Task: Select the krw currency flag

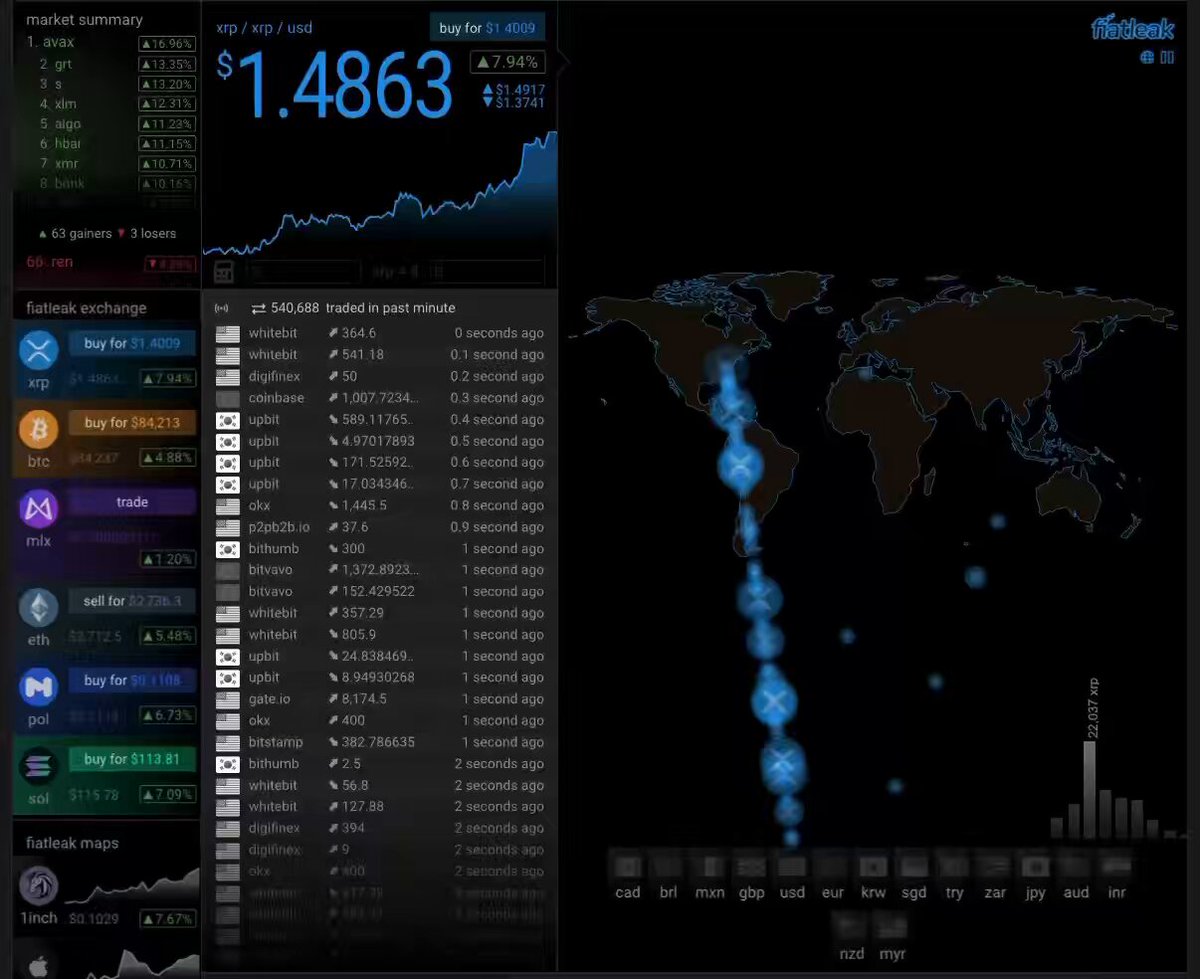Action: [x=873, y=866]
